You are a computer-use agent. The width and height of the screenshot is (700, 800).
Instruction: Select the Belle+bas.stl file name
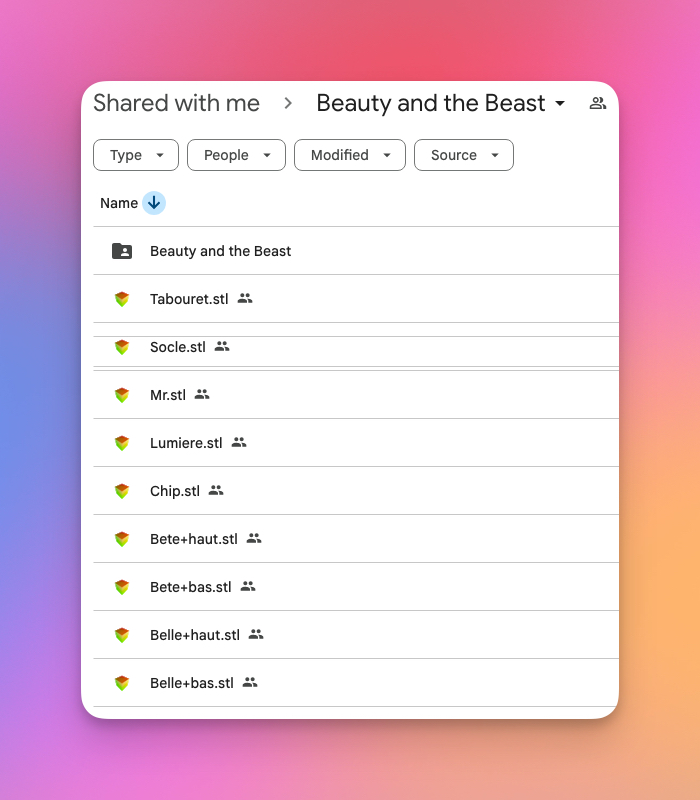pos(192,683)
